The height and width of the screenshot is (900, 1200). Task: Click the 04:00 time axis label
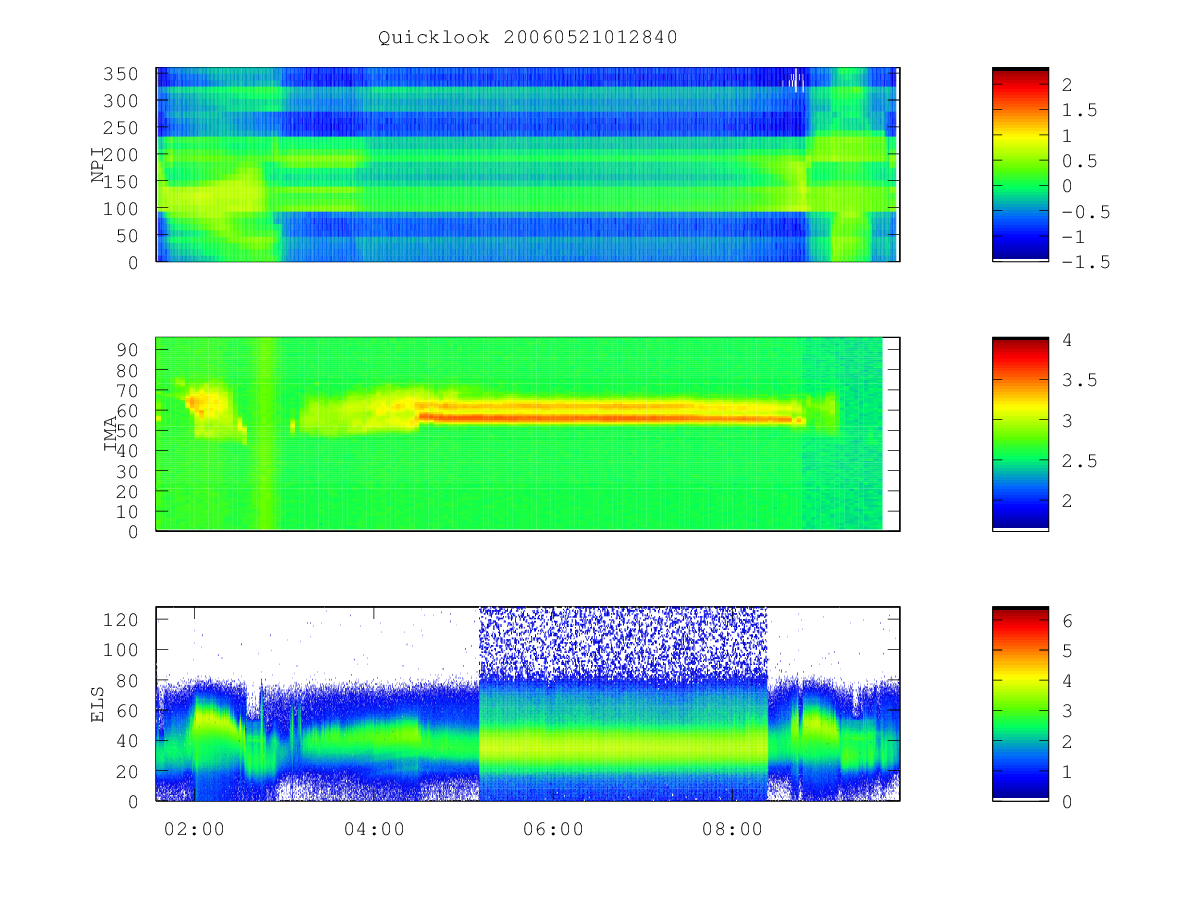tap(374, 829)
